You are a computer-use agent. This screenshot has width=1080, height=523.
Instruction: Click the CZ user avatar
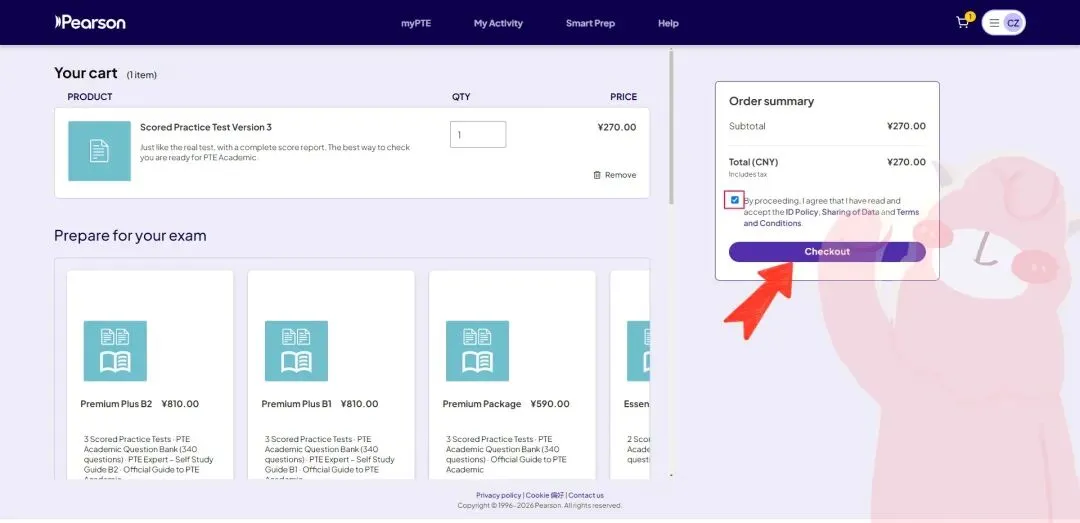pos(1012,23)
